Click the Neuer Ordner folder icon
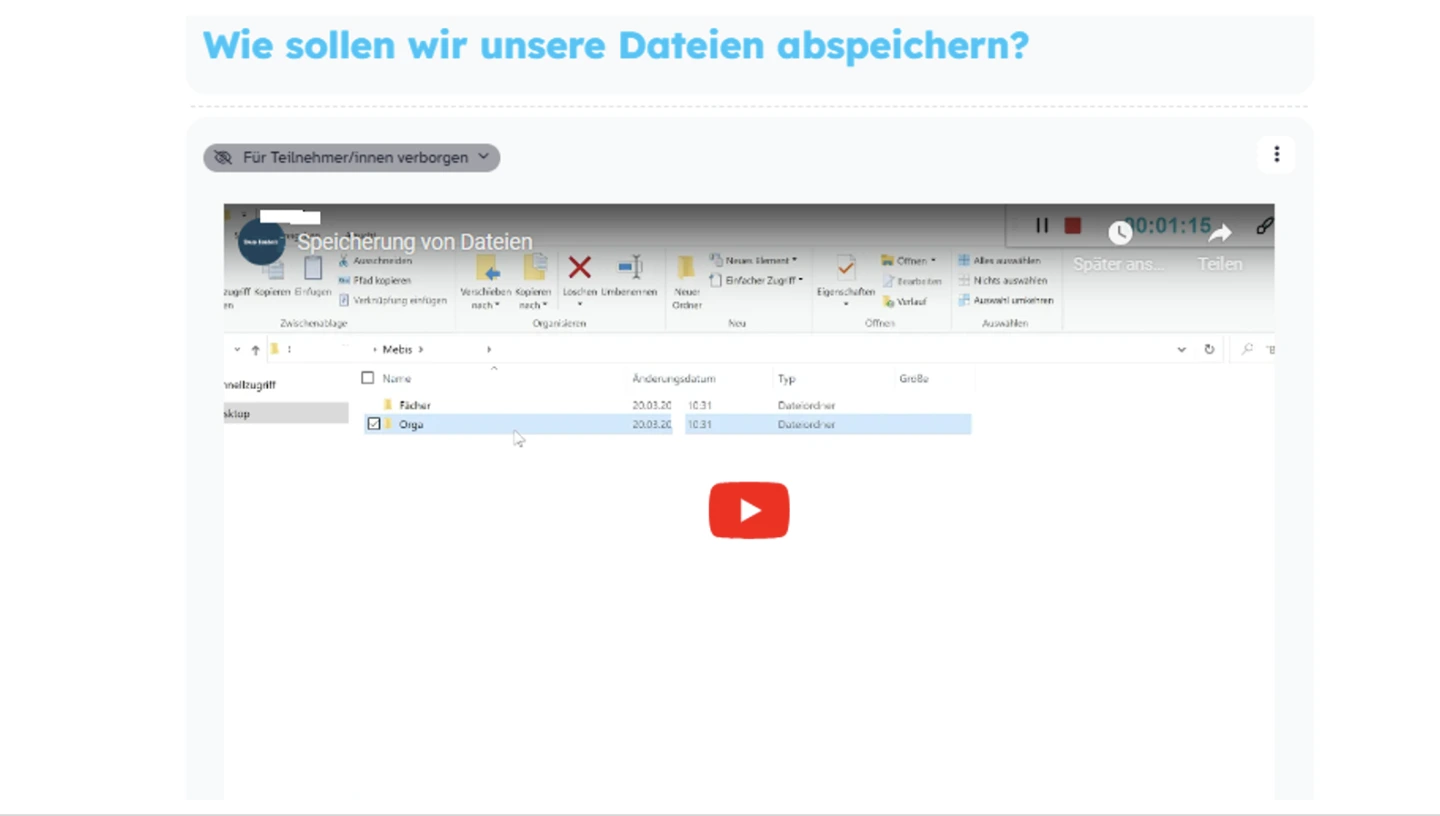 coord(686,268)
